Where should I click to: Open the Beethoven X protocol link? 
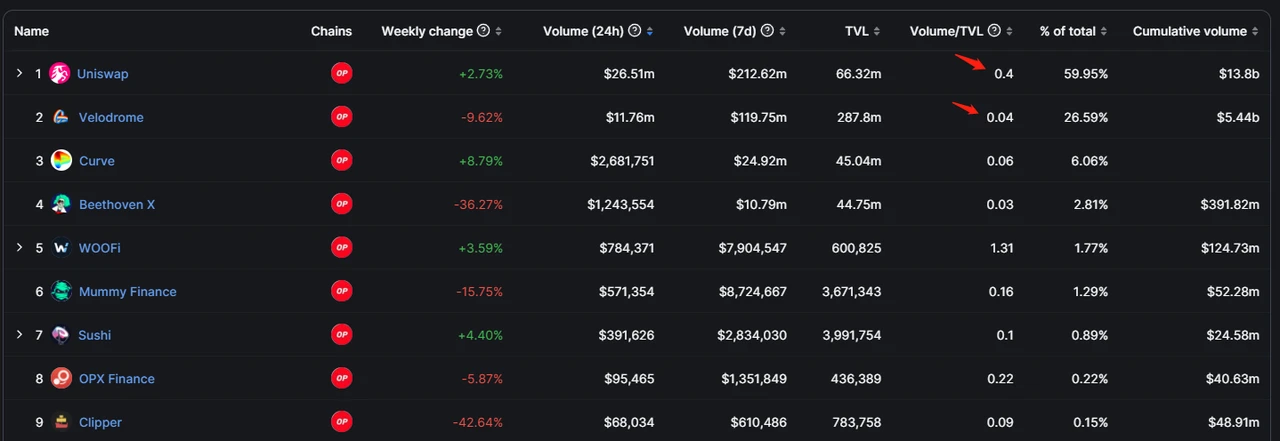tap(117, 204)
